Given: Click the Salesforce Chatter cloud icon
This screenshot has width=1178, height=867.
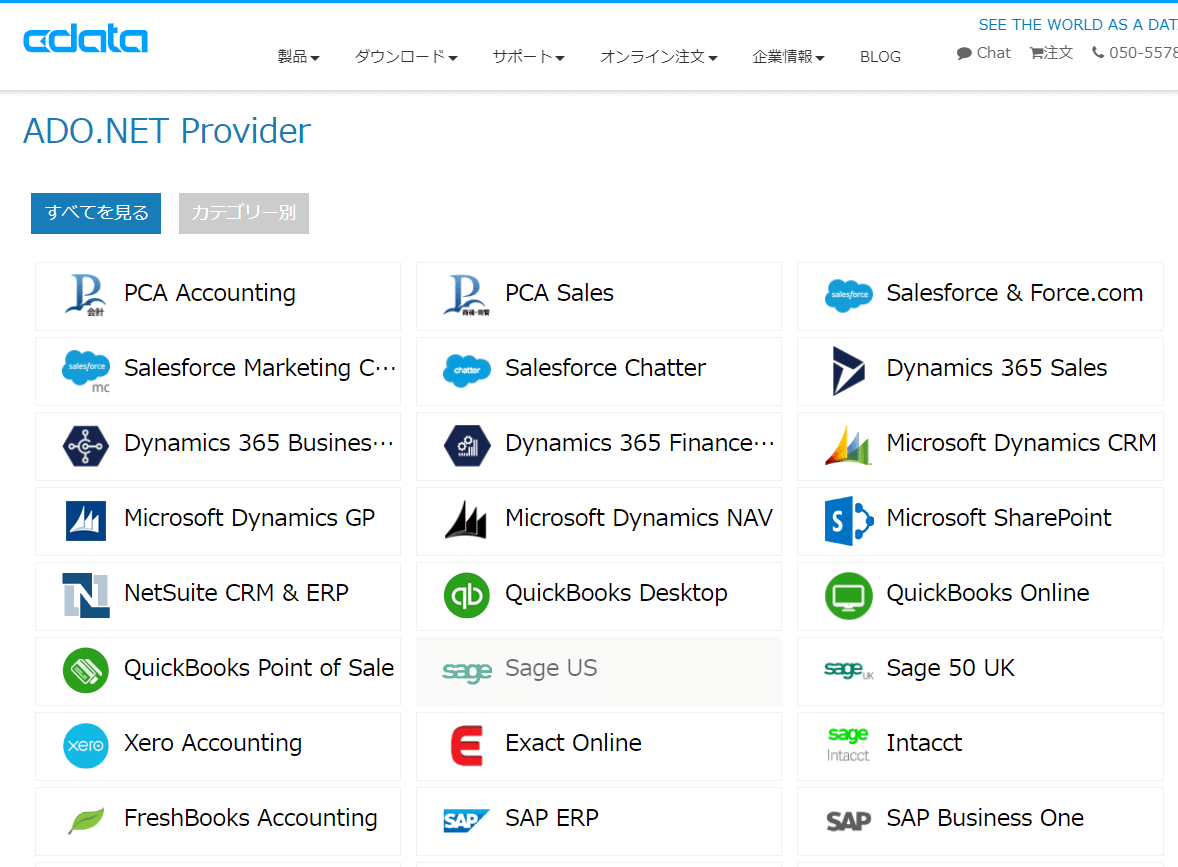Looking at the screenshot, I should pos(467,370).
